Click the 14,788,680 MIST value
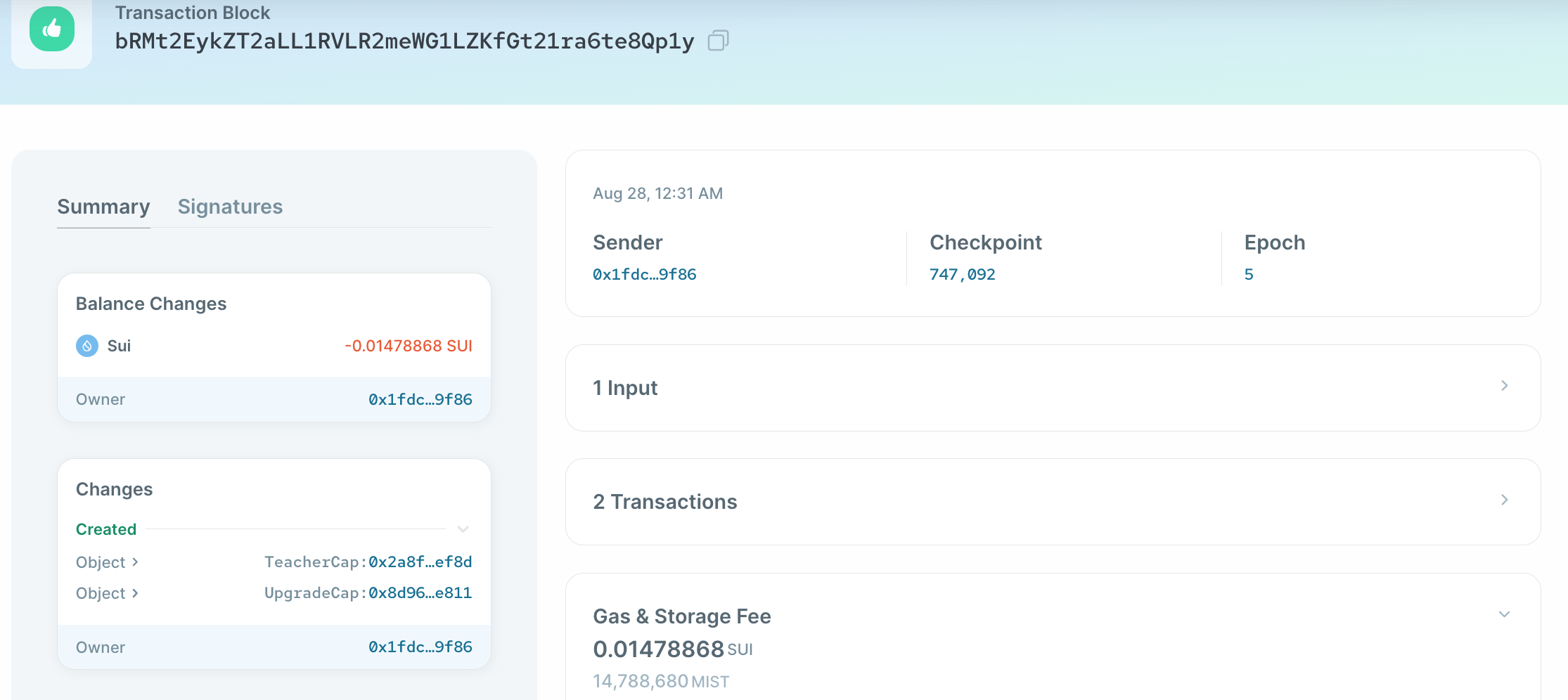This screenshot has height=700, width=1568. point(661,681)
